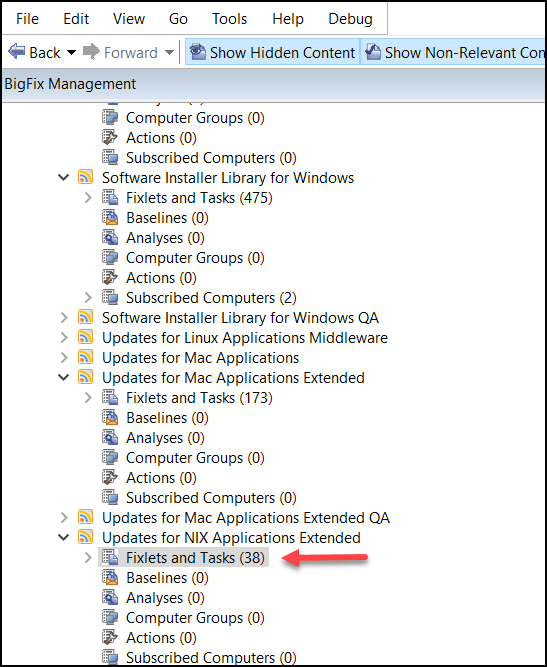Click Computer Groups icon under Mac Applications Extended

click(x=110, y=457)
